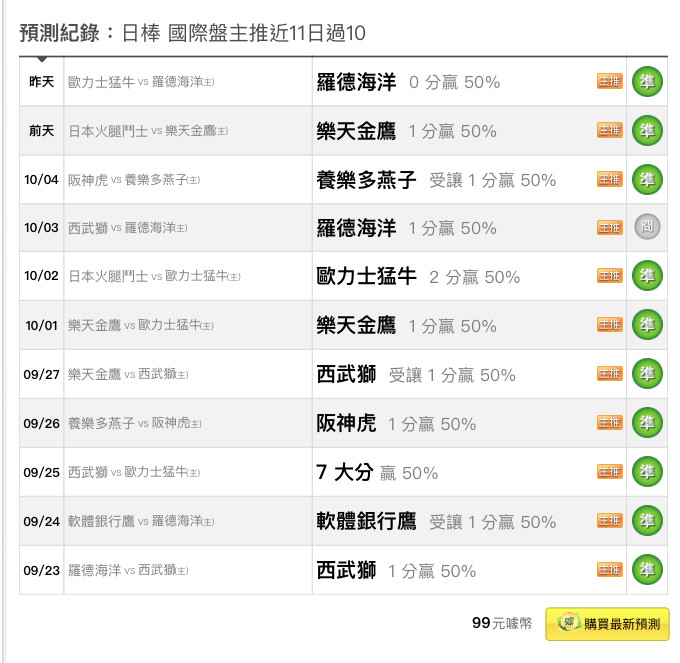Select matchup 歐力士猛牛 vs 羅德海洋 from 昨天
This screenshot has height=663, width=680.
click(x=141, y=82)
